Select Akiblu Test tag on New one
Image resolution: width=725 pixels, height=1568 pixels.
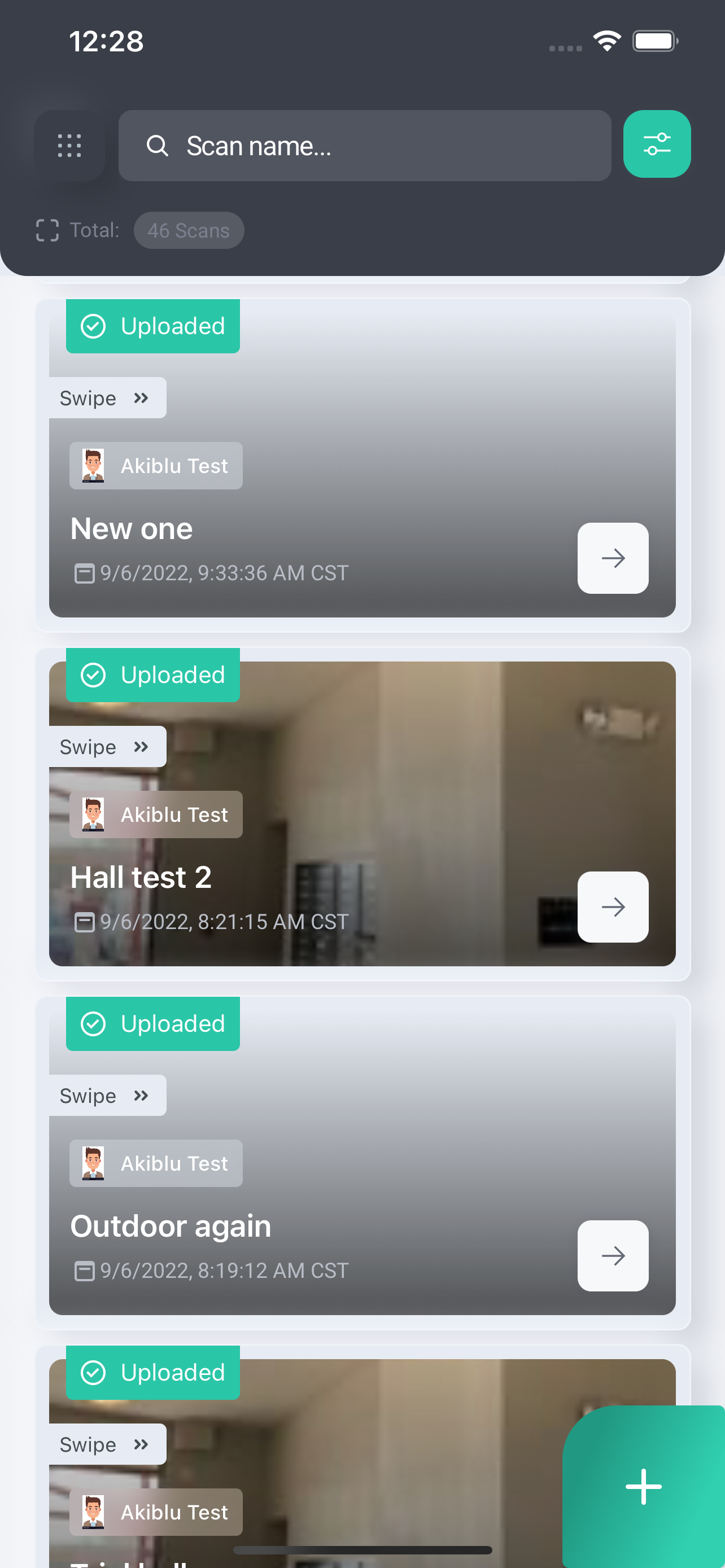(156, 466)
